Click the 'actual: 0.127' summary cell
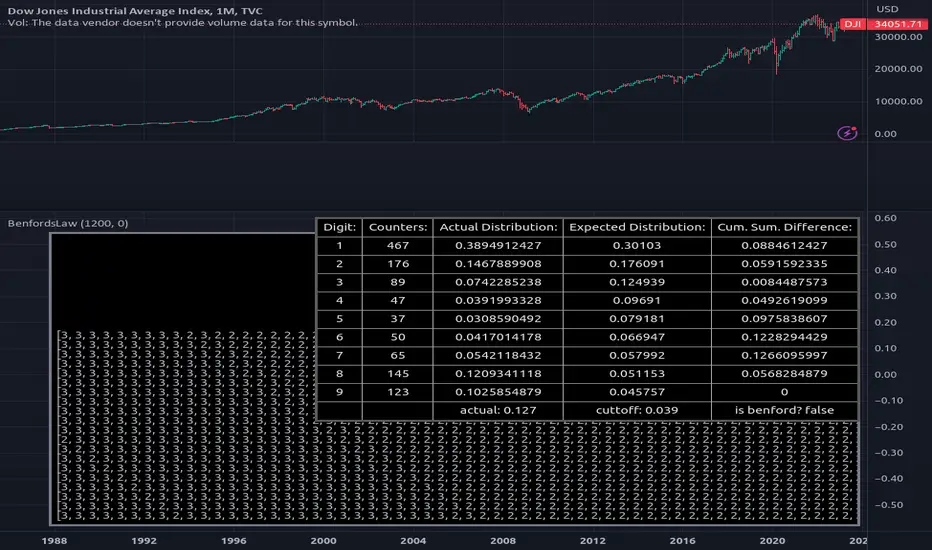 (498, 410)
